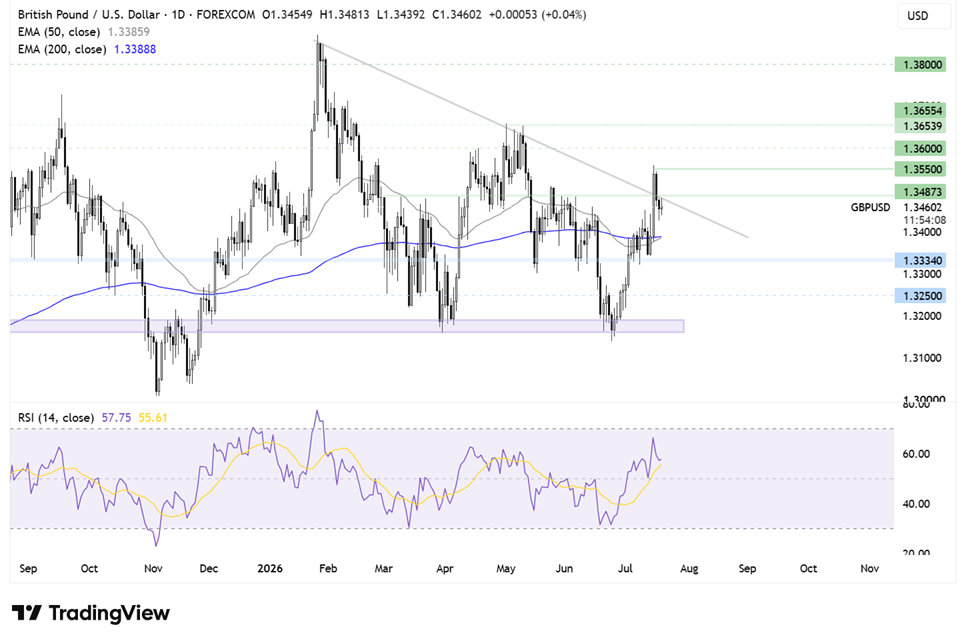Image resolution: width=966 pixels, height=643 pixels.
Task: Open the USD currency selector
Action: [923, 15]
